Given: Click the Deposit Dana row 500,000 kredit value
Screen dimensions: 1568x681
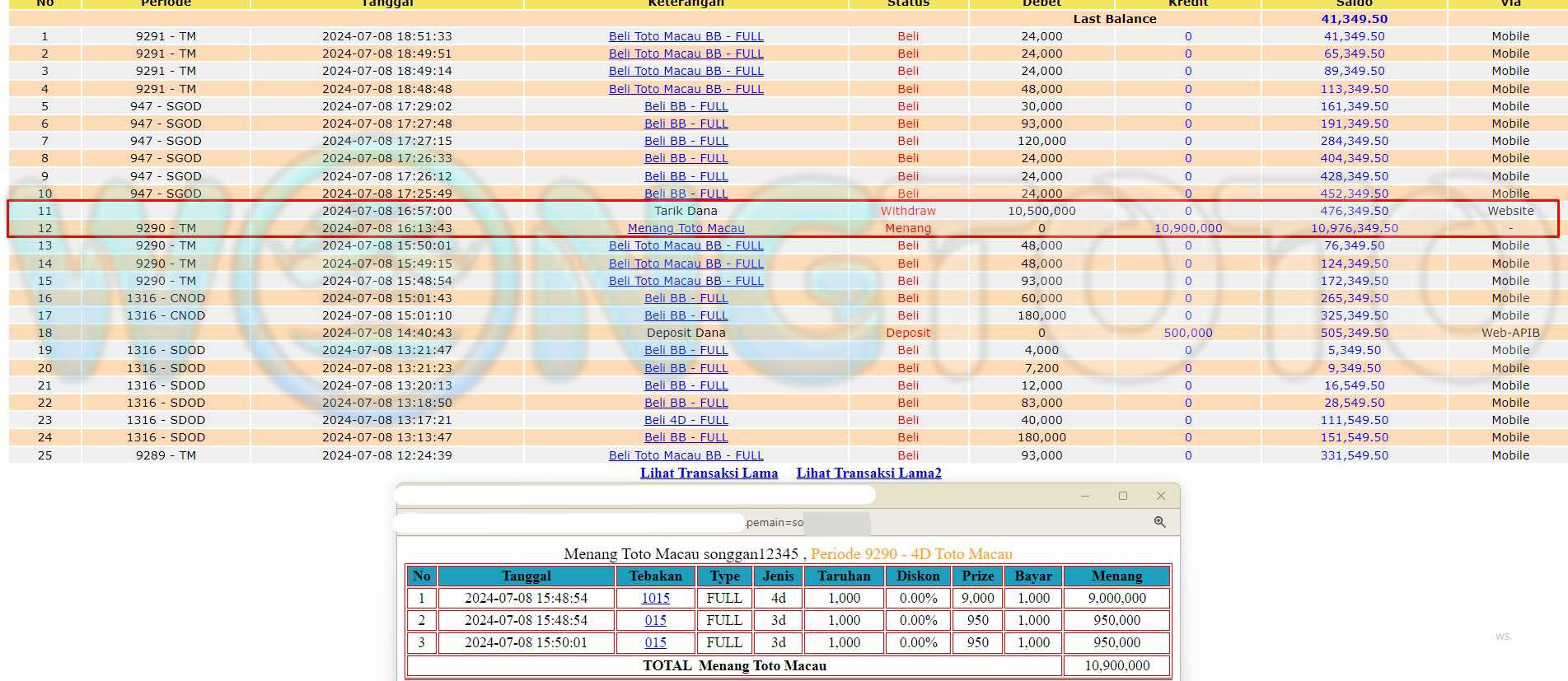Looking at the screenshot, I should tap(1187, 333).
